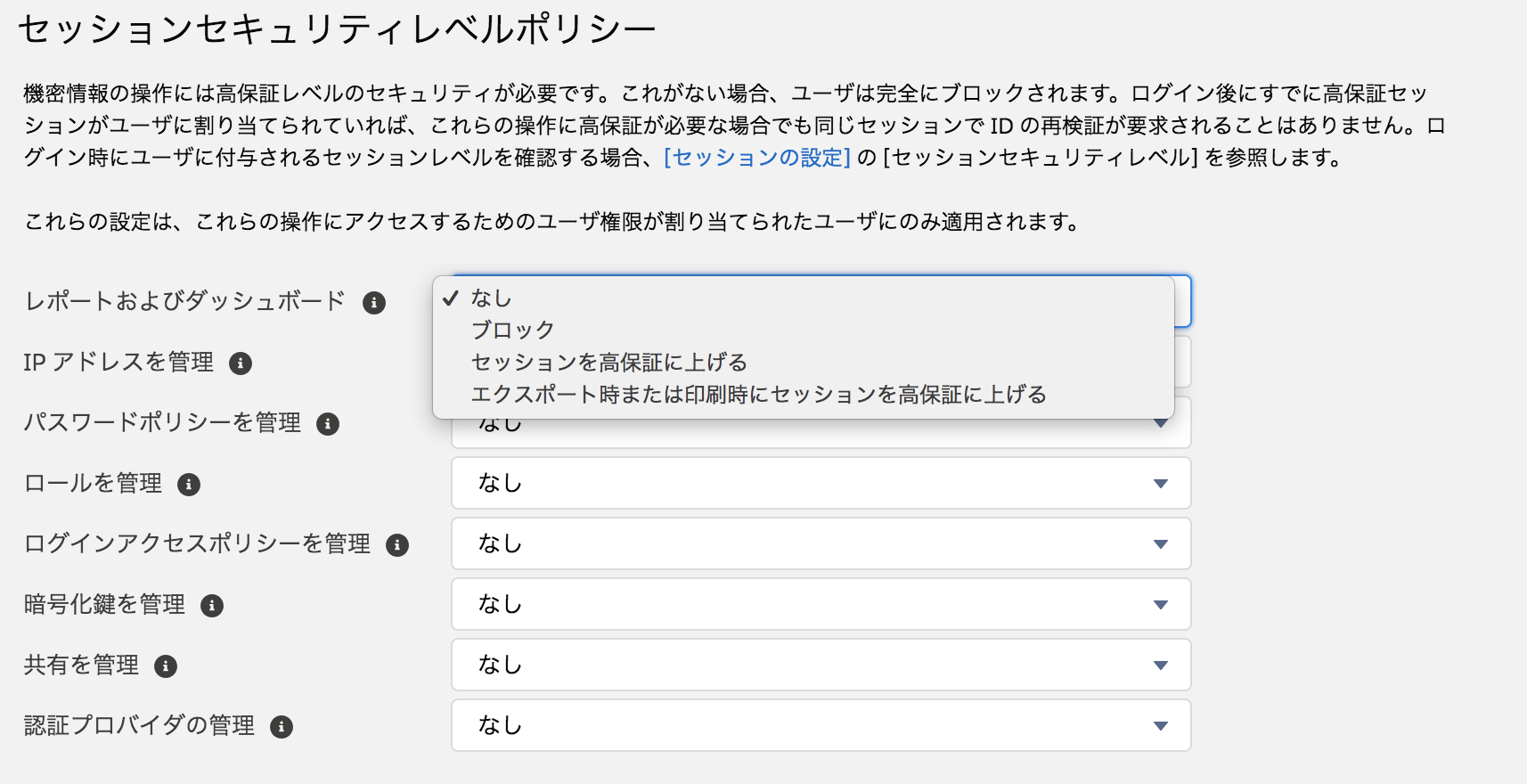Choose ブロック from the open list
Image resolution: width=1527 pixels, height=784 pixels.
(x=513, y=331)
